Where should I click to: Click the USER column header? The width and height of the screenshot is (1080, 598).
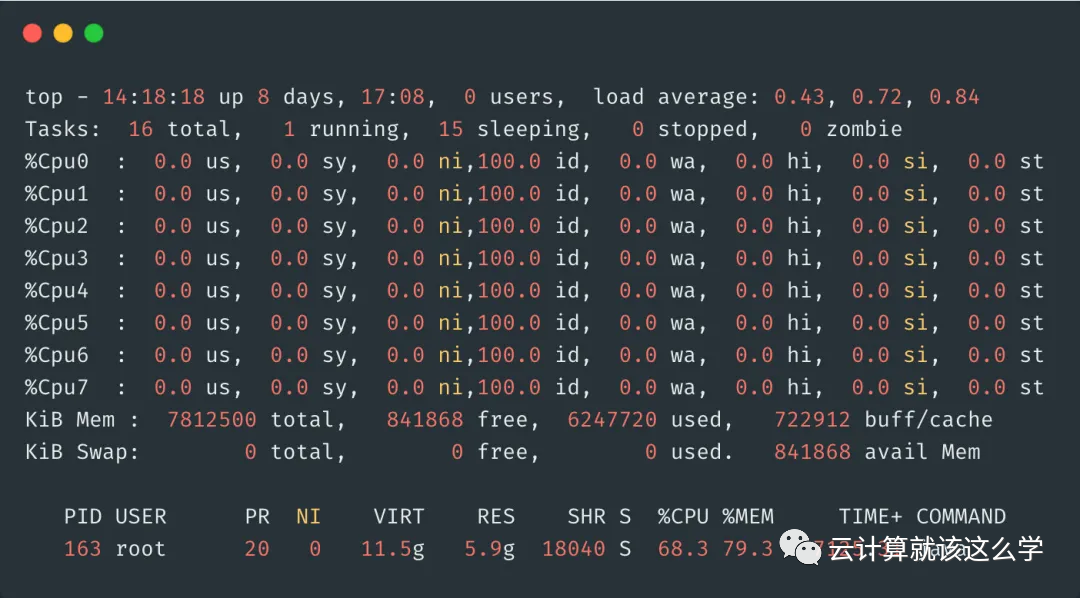141,517
